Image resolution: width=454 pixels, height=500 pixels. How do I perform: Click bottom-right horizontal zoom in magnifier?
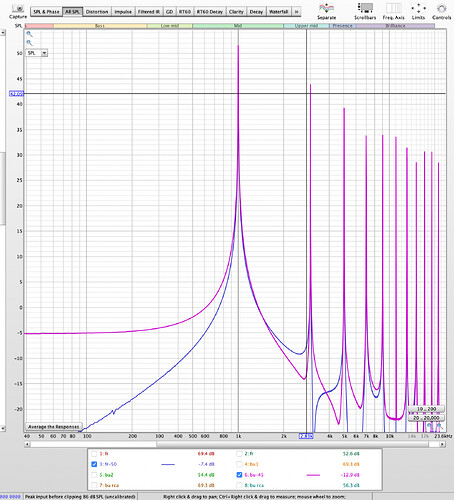pyautogui.click(x=439, y=426)
